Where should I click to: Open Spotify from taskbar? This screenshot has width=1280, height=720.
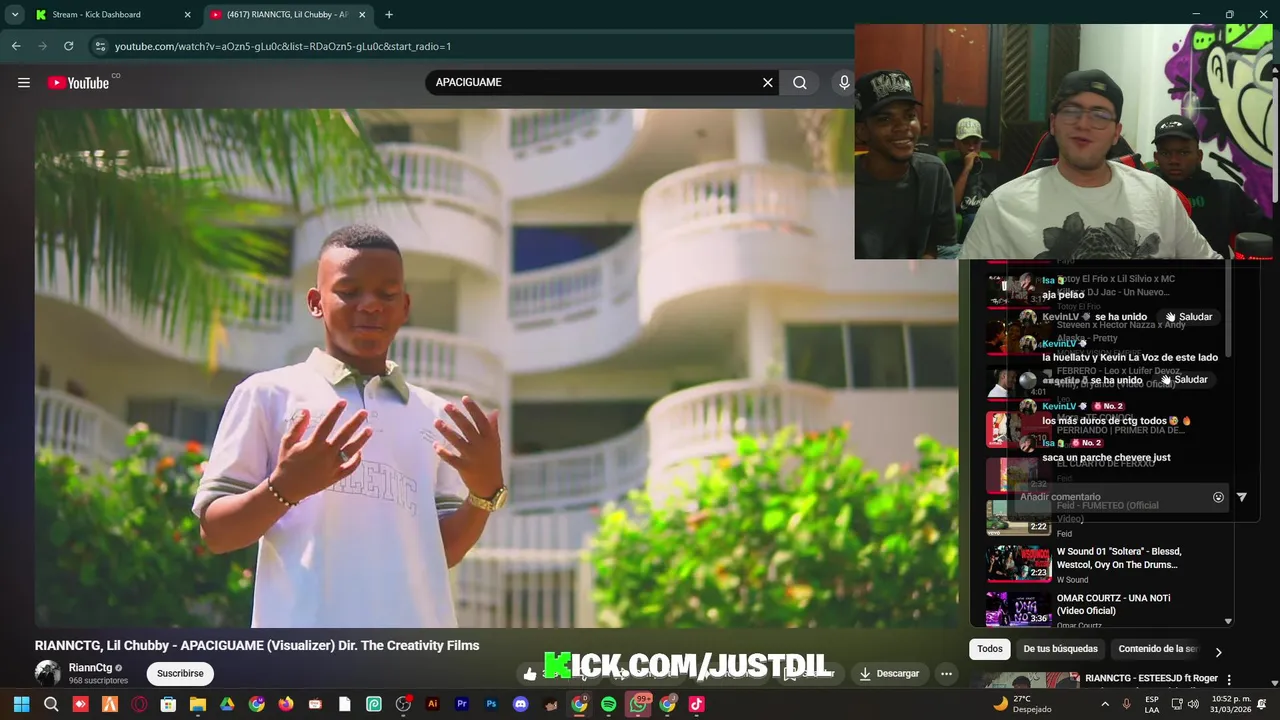[x=609, y=704]
